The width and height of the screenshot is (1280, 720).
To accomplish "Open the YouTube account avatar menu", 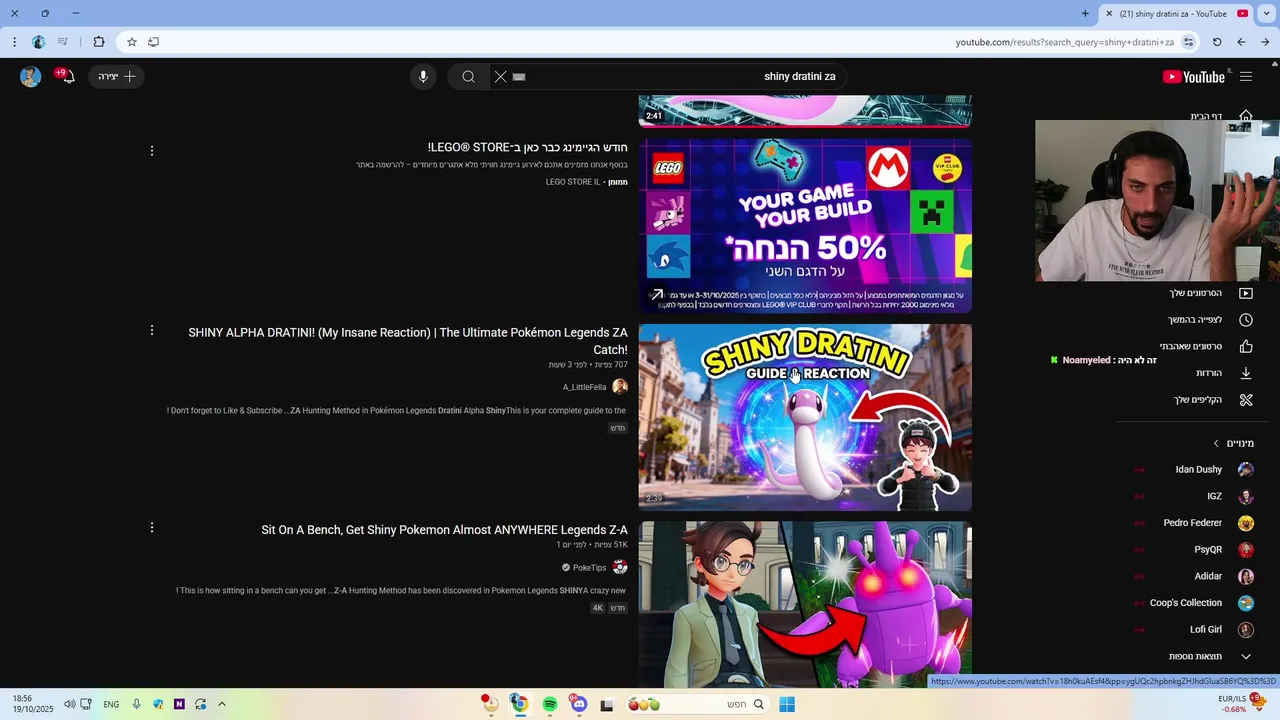I will click(x=30, y=77).
